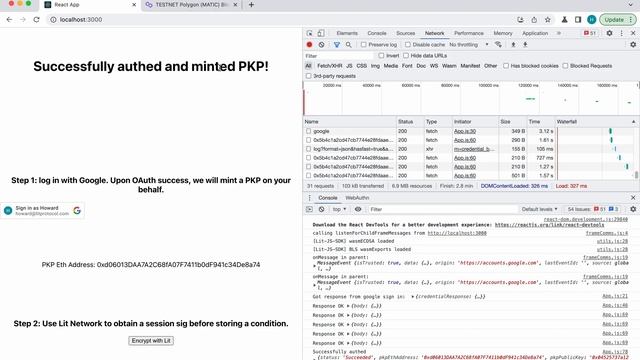Select checkbox for log?format=json request row
640x360 pixels.
pos(309,149)
